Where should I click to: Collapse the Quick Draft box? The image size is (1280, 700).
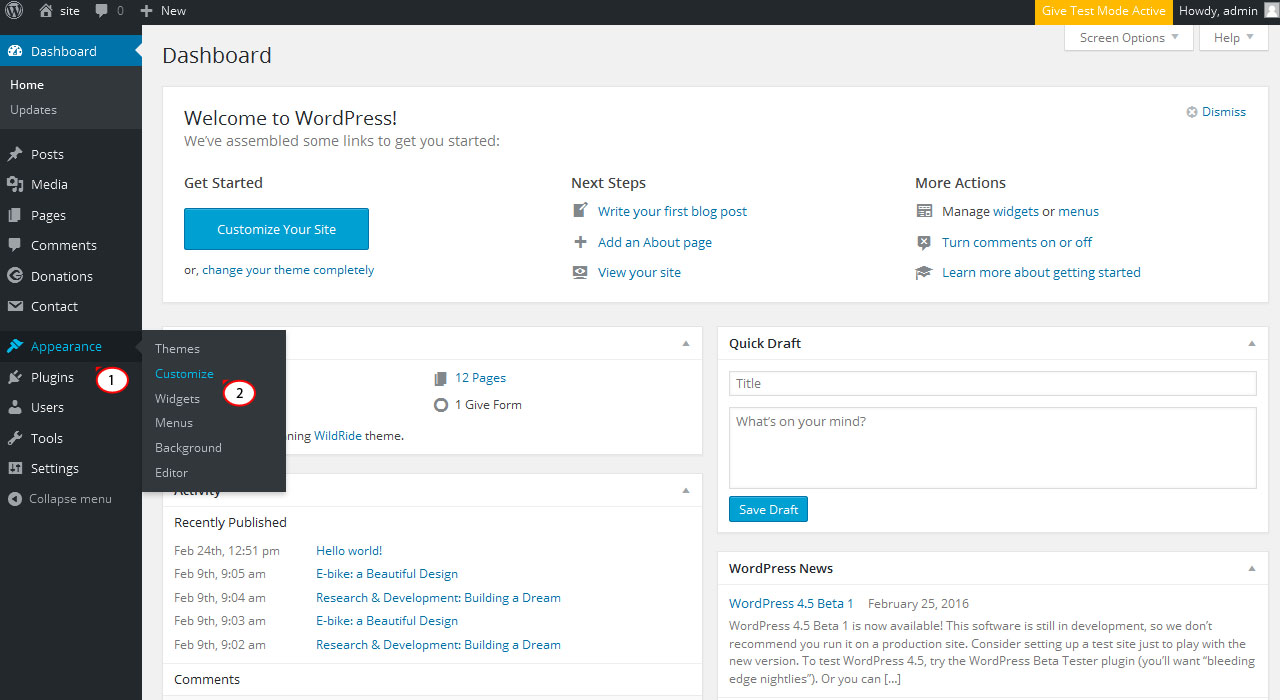pos(1251,344)
